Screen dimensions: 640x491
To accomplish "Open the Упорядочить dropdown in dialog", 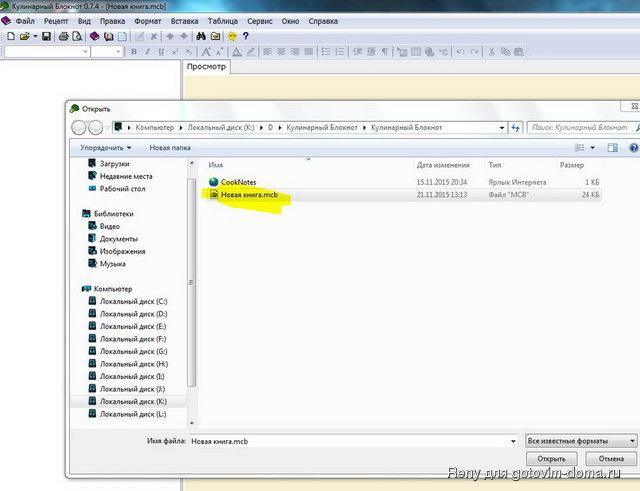I will pos(106,148).
